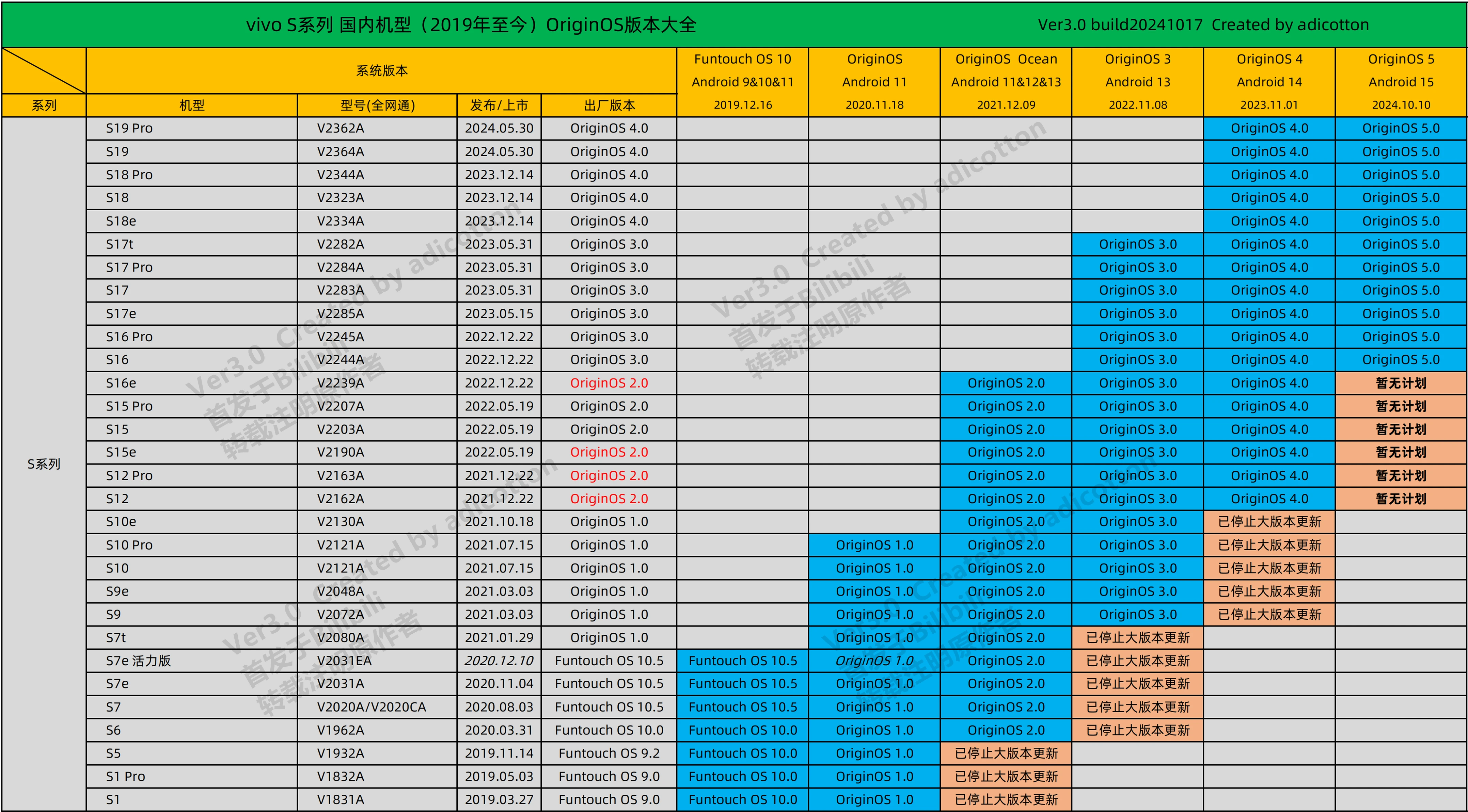The width and height of the screenshot is (1468, 812).
Task: Select the S7e 活力版 model cell
Action: [139, 661]
